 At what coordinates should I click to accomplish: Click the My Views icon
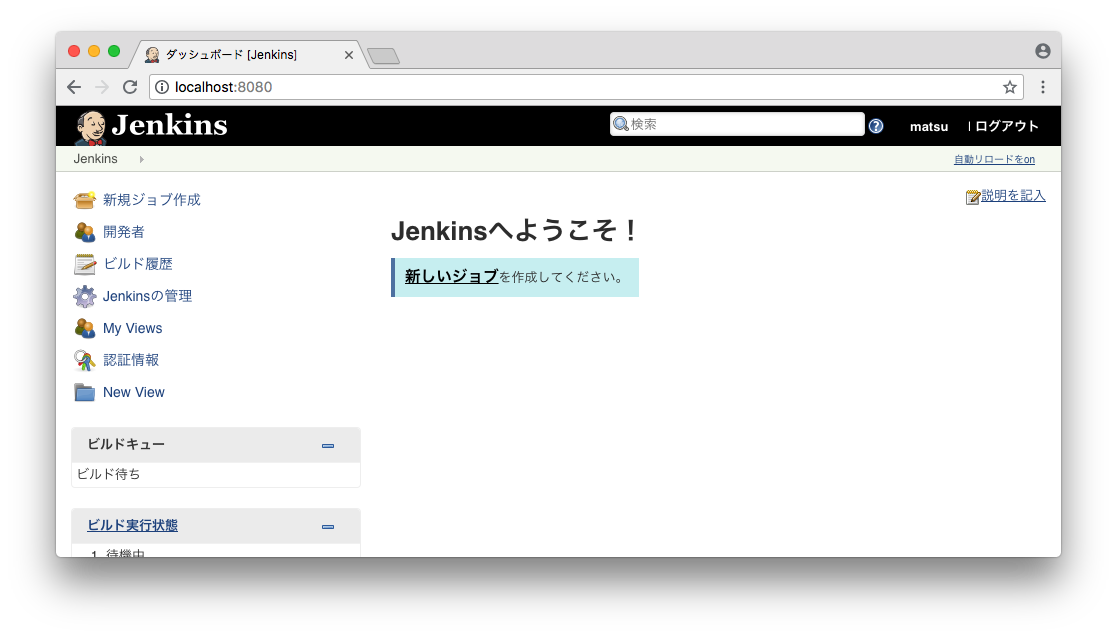pyautogui.click(x=84, y=328)
